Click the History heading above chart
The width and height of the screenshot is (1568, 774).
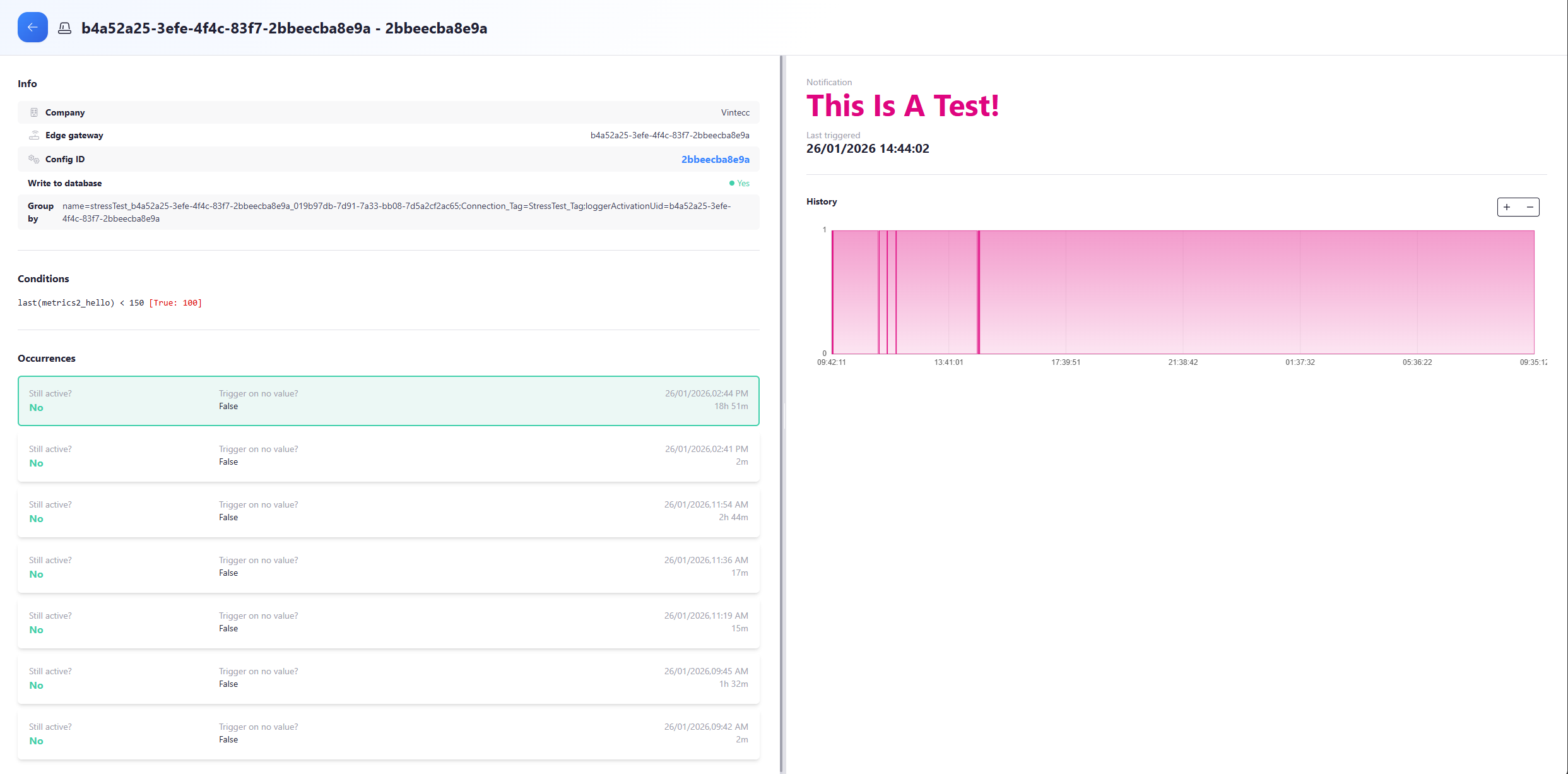822,201
